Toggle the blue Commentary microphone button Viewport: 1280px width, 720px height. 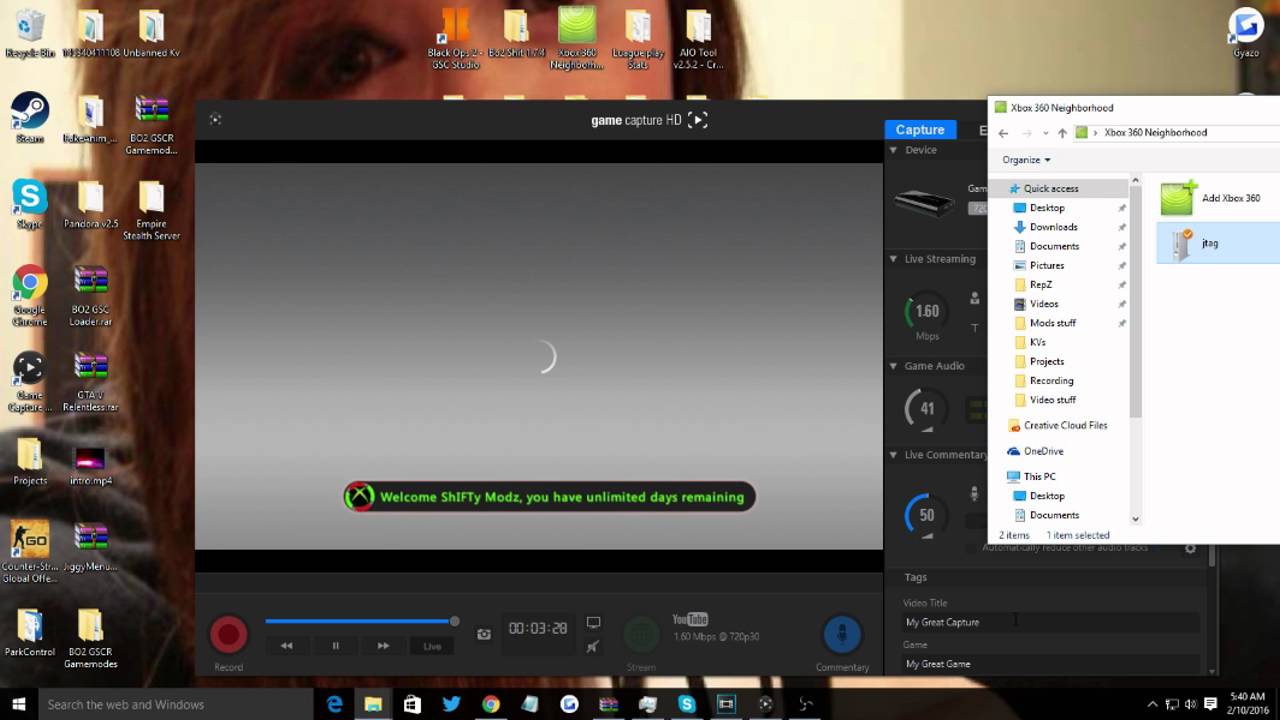coord(842,634)
